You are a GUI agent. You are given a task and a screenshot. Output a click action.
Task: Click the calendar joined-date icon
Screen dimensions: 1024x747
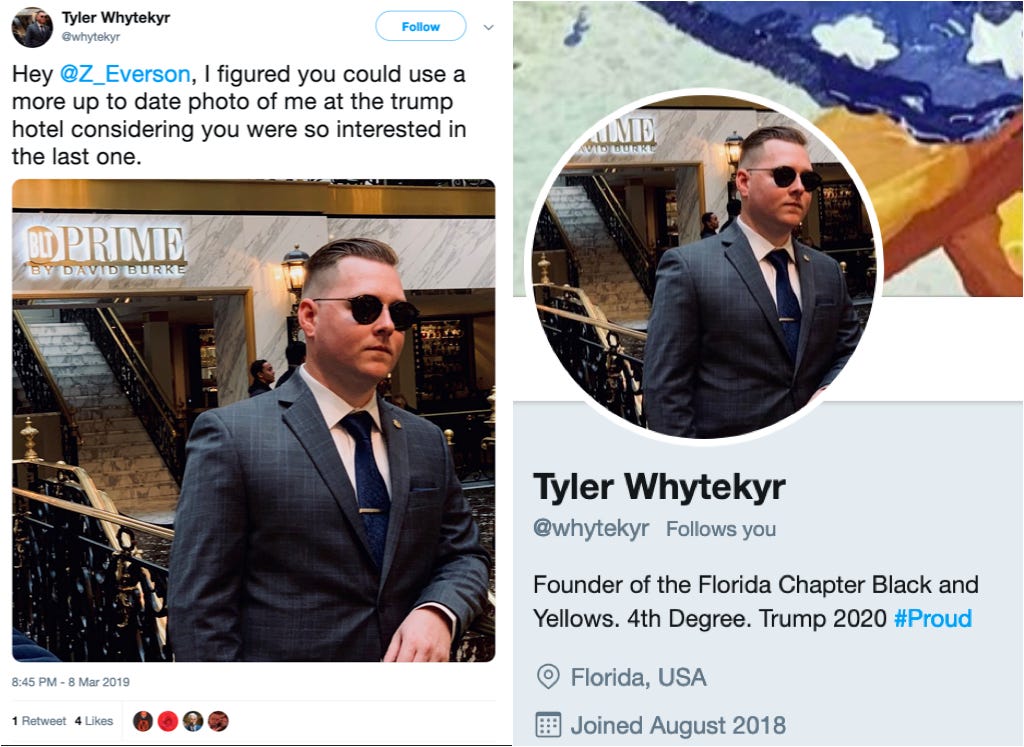548,725
